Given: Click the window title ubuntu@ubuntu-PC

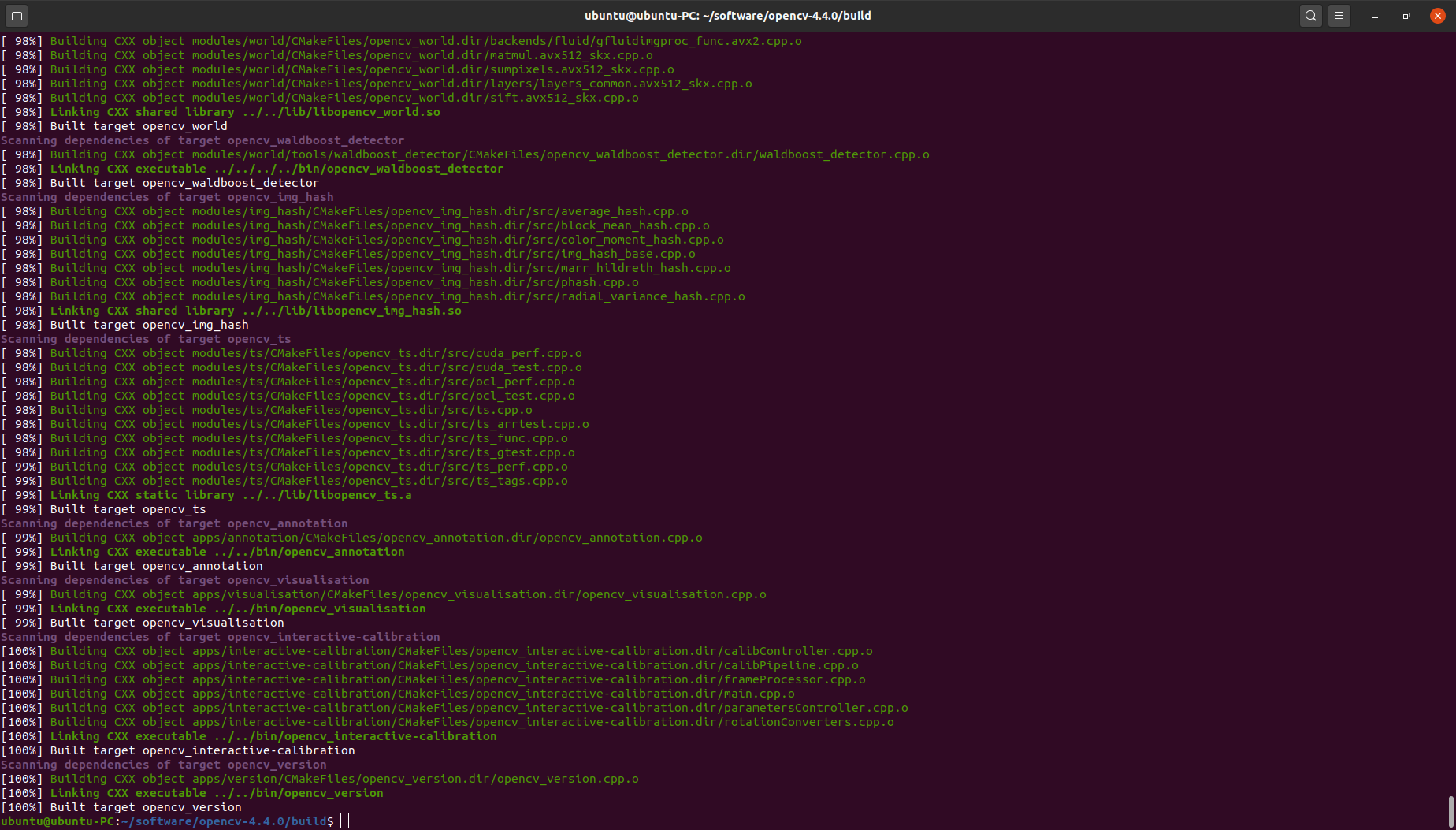Looking at the screenshot, I should coord(728,16).
